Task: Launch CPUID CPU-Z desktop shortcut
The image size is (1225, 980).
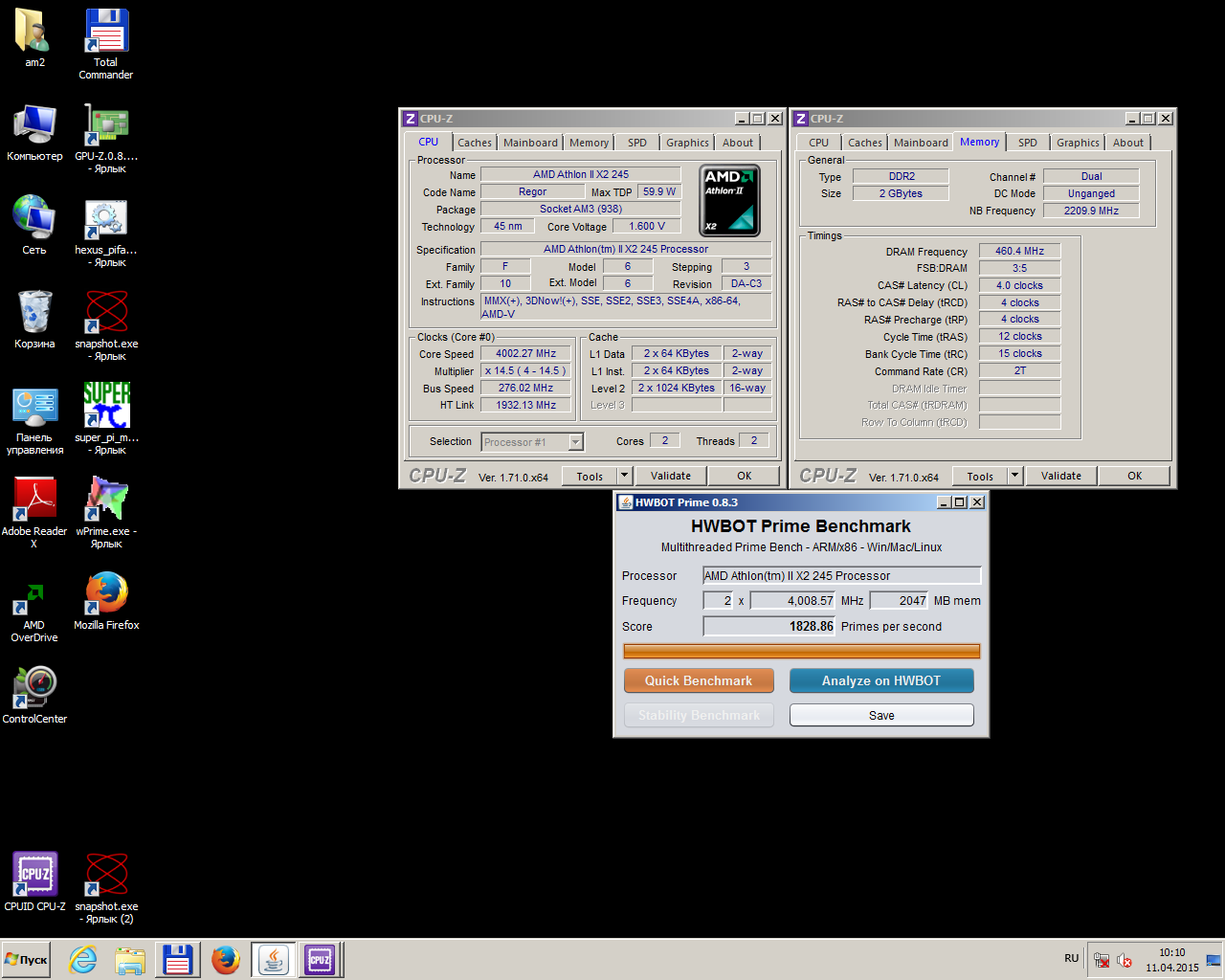Action: coord(34,880)
